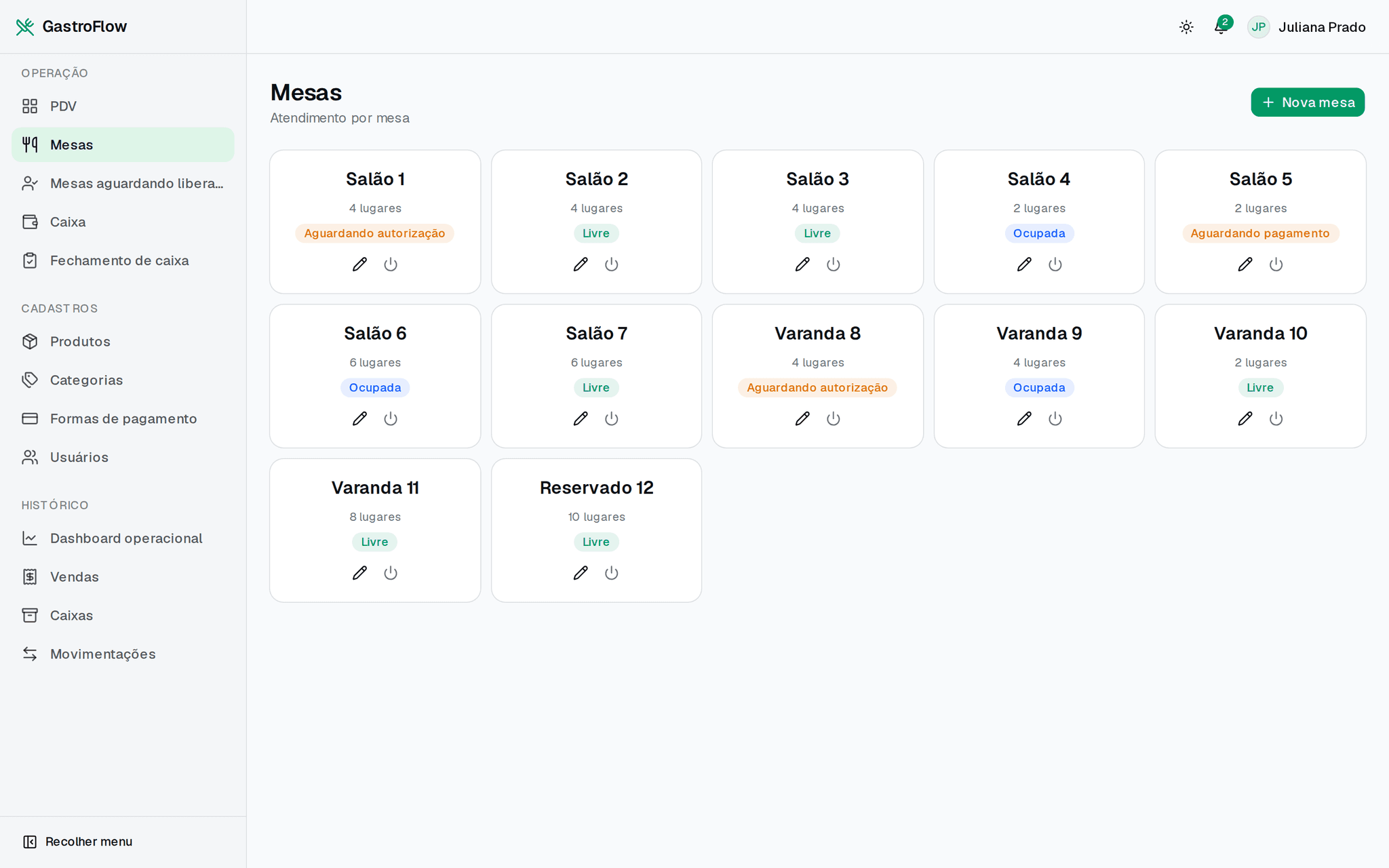
Task: Collapse sidebar with Recolher menu
Action: pyautogui.click(x=78, y=842)
